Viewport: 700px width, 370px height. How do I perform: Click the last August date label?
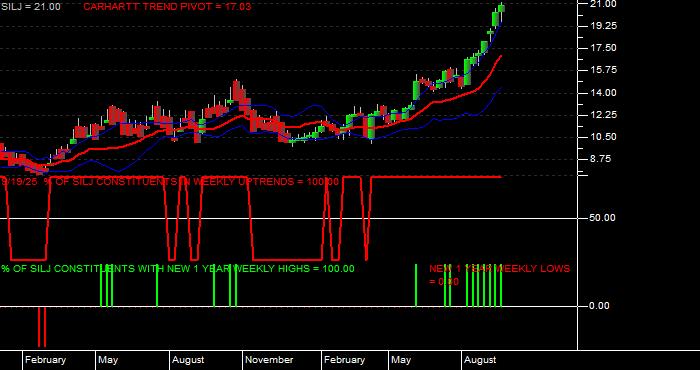click(x=480, y=360)
